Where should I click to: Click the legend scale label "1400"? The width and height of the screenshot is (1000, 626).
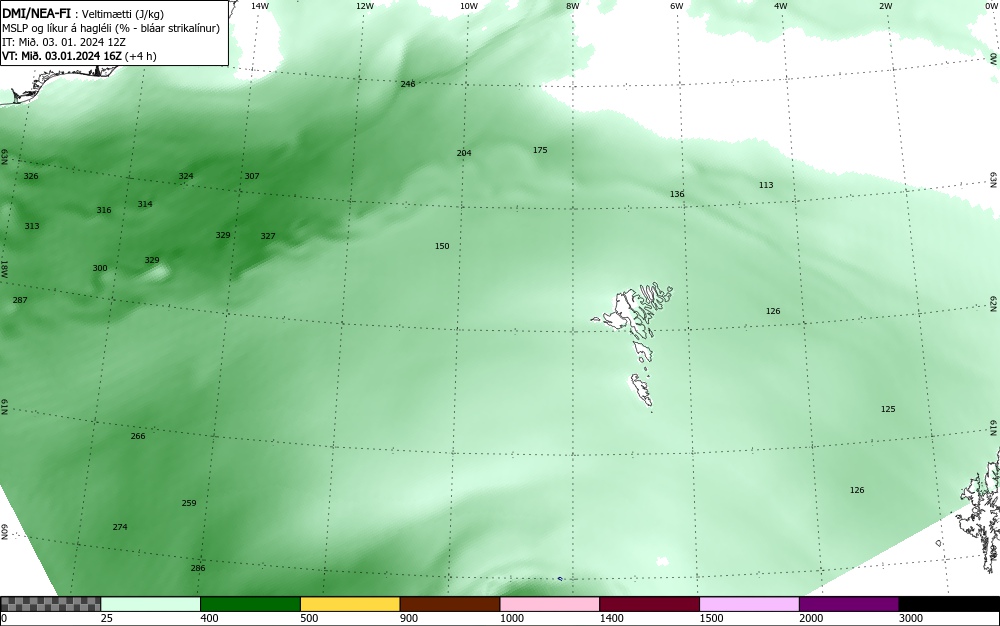tap(612, 618)
